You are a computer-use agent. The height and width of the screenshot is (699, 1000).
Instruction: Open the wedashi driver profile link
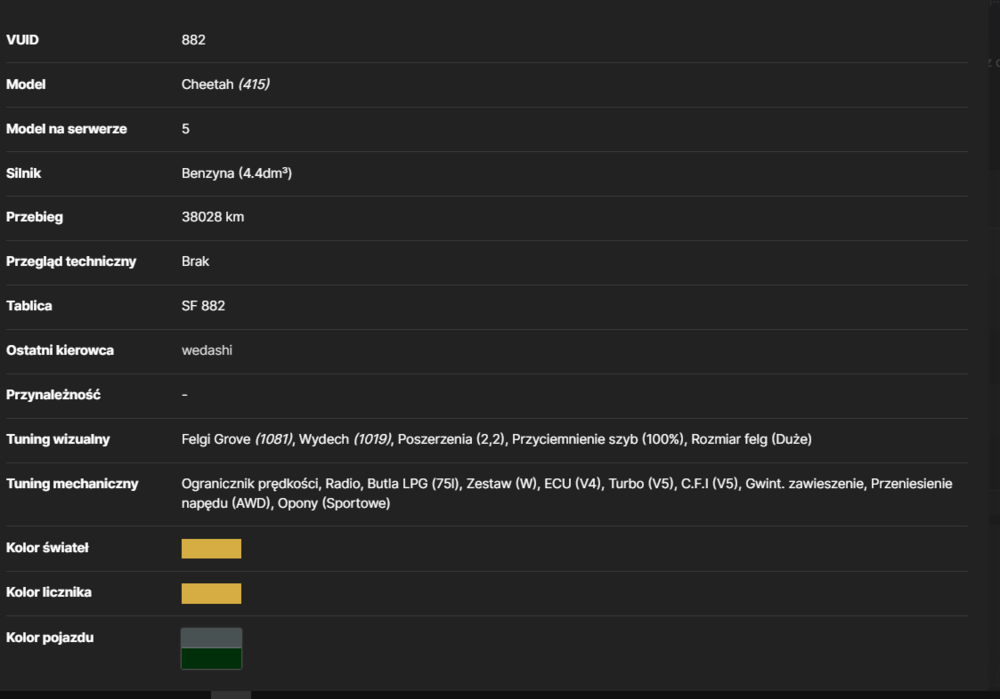click(x=207, y=350)
